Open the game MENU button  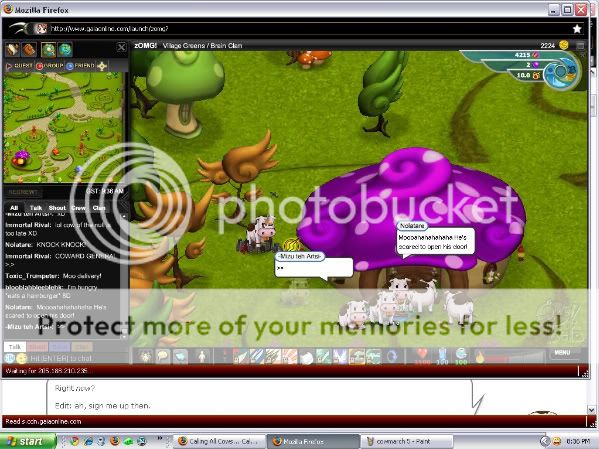coord(562,352)
